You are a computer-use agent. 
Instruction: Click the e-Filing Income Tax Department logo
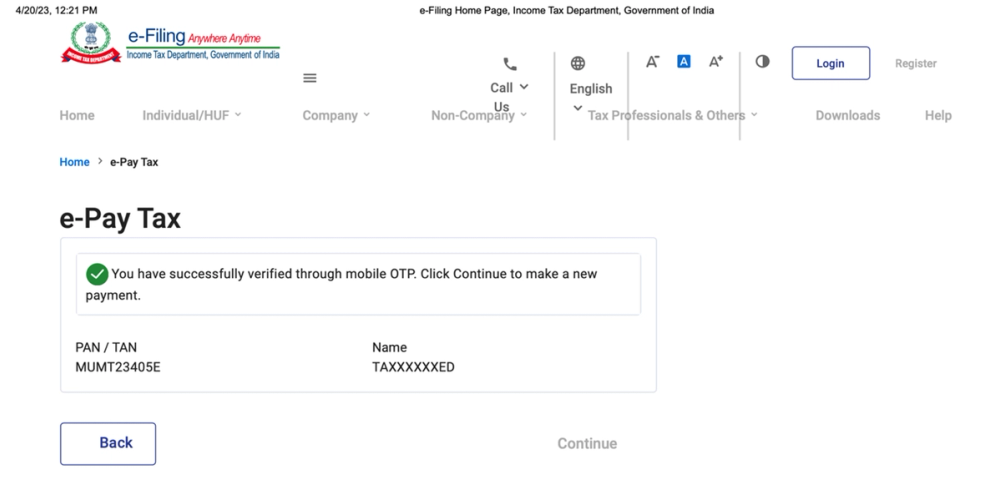[170, 43]
